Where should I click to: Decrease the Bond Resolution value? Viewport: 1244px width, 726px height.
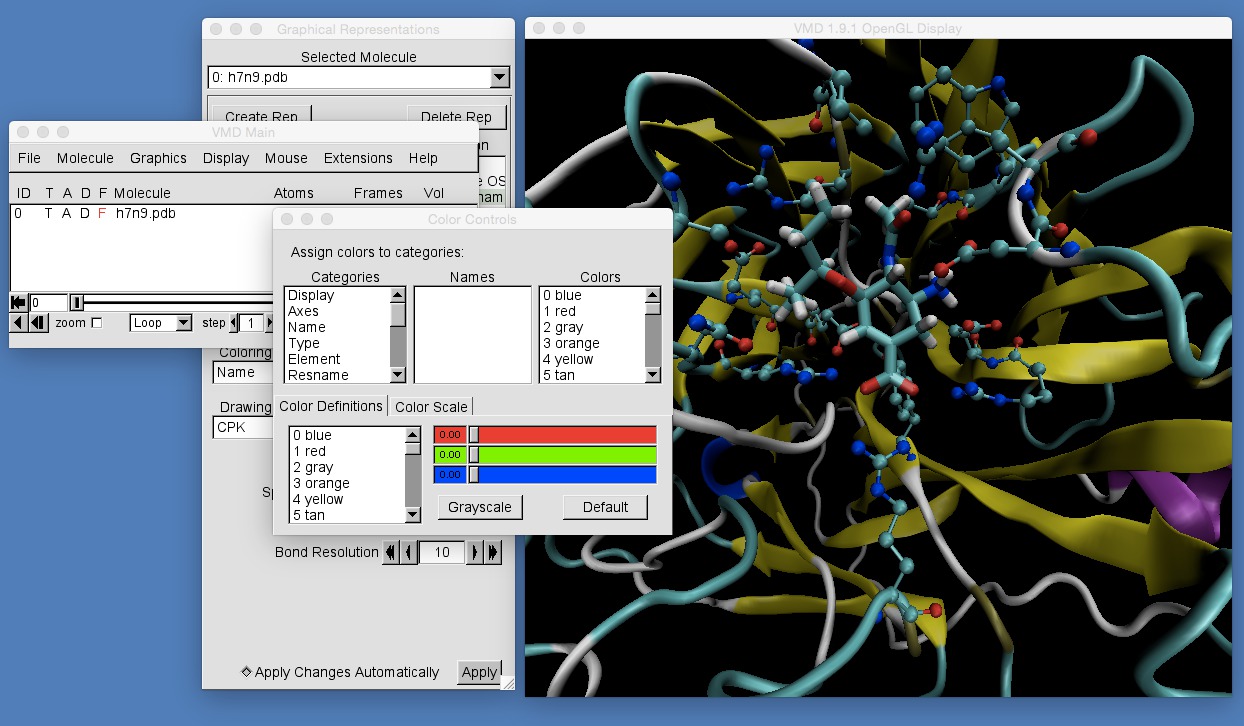coord(408,552)
